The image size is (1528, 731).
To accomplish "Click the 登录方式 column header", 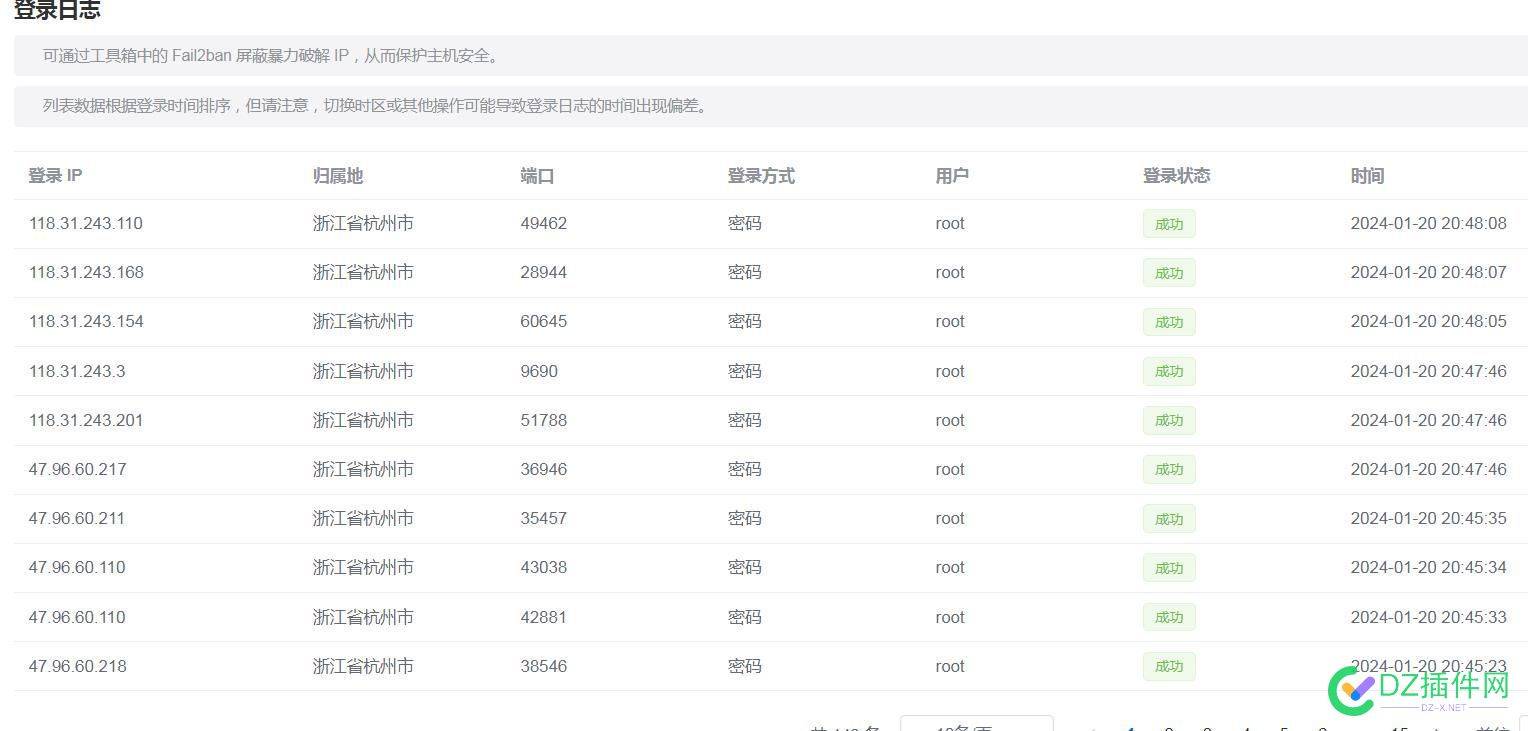I will coord(761,176).
